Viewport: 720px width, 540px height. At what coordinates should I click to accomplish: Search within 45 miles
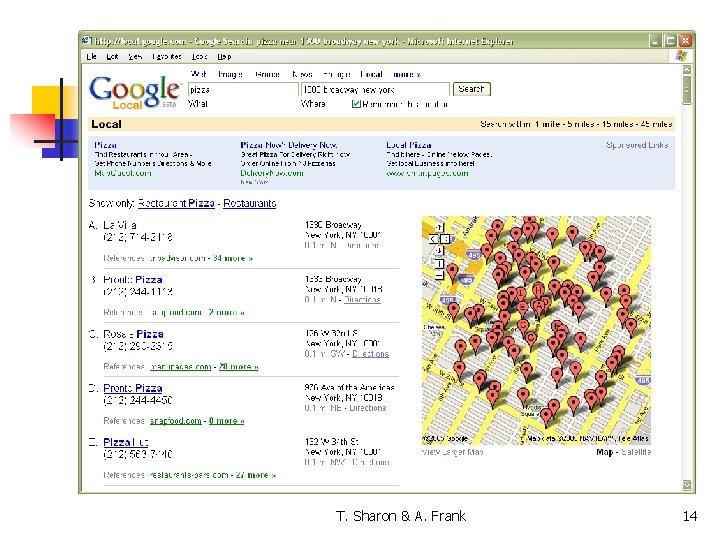click(x=656, y=124)
